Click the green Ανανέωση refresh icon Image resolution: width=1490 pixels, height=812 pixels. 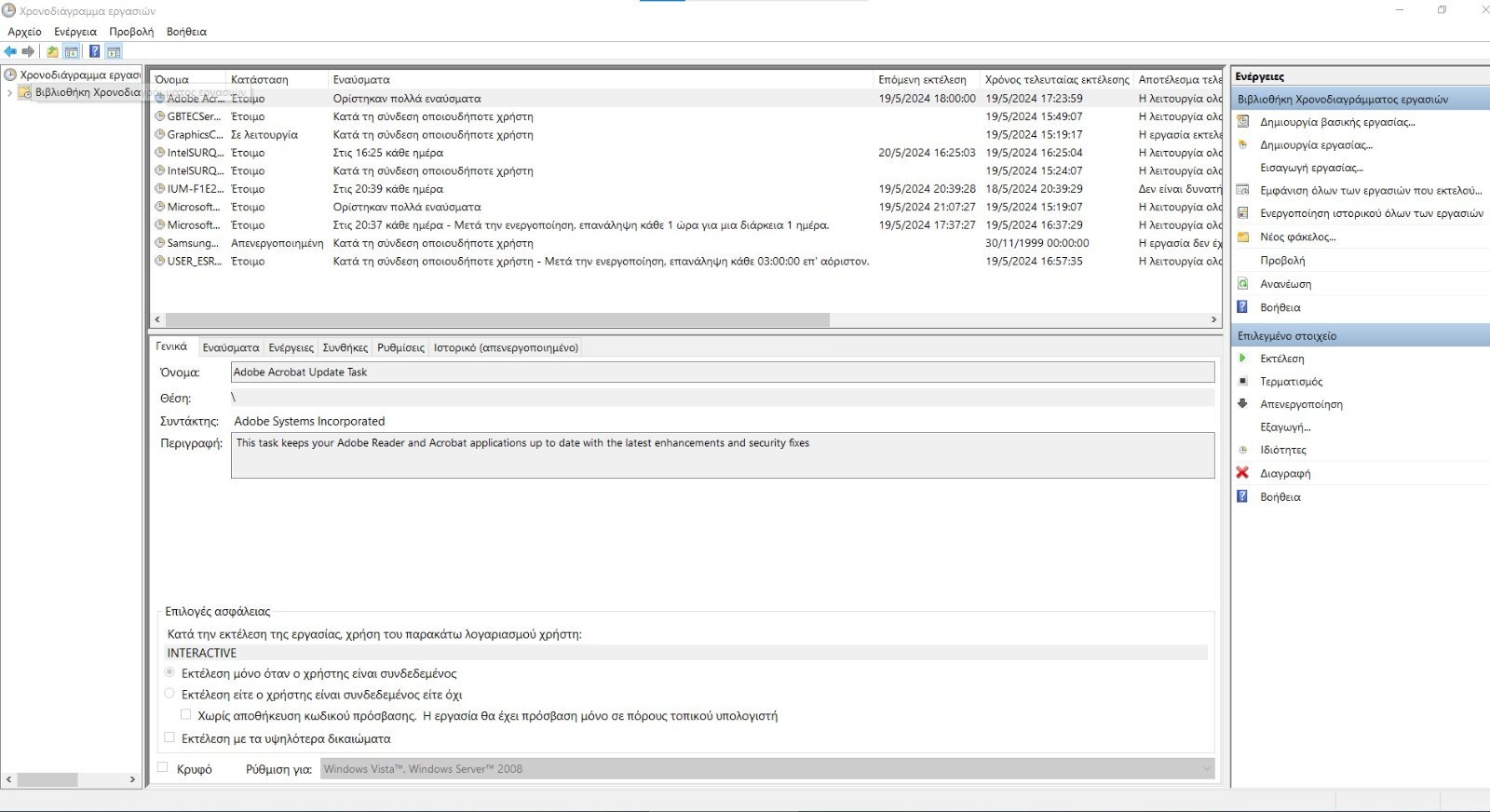(x=1242, y=283)
